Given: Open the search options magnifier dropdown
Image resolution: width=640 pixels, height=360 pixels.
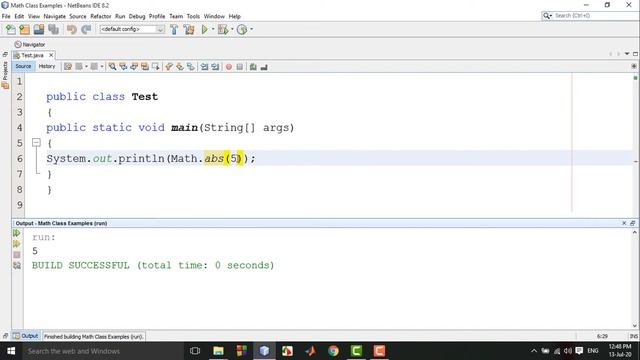Looking at the screenshot, I should coord(547,16).
